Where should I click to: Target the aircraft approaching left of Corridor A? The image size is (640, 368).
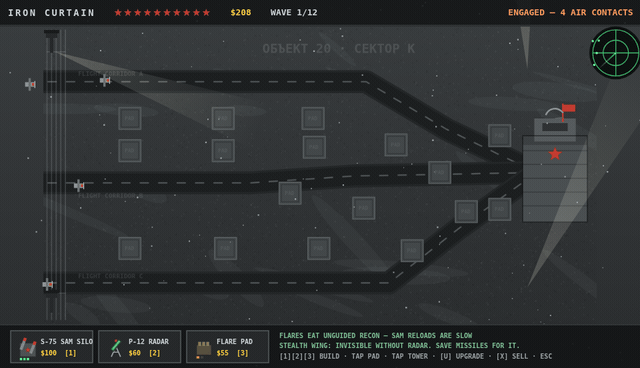tap(30, 84)
